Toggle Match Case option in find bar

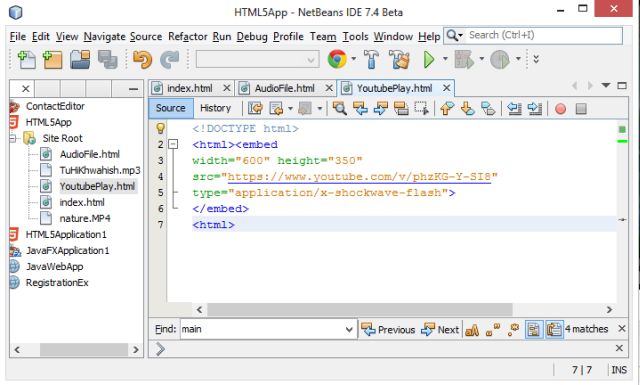click(x=472, y=329)
